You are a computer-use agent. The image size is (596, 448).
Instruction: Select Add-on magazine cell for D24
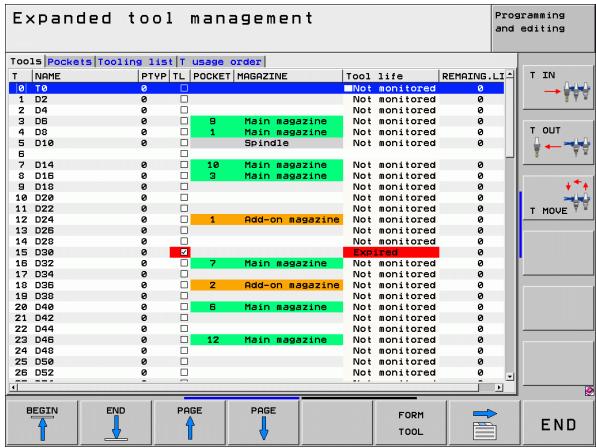point(288,220)
